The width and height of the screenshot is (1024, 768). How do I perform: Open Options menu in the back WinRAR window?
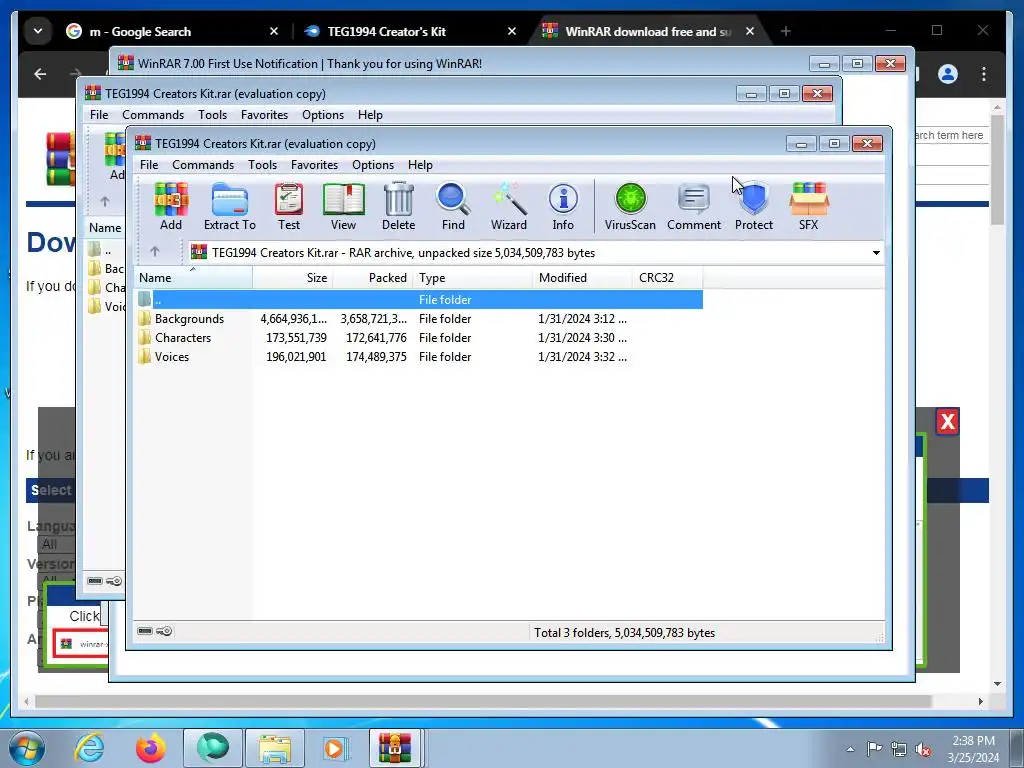click(x=323, y=115)
